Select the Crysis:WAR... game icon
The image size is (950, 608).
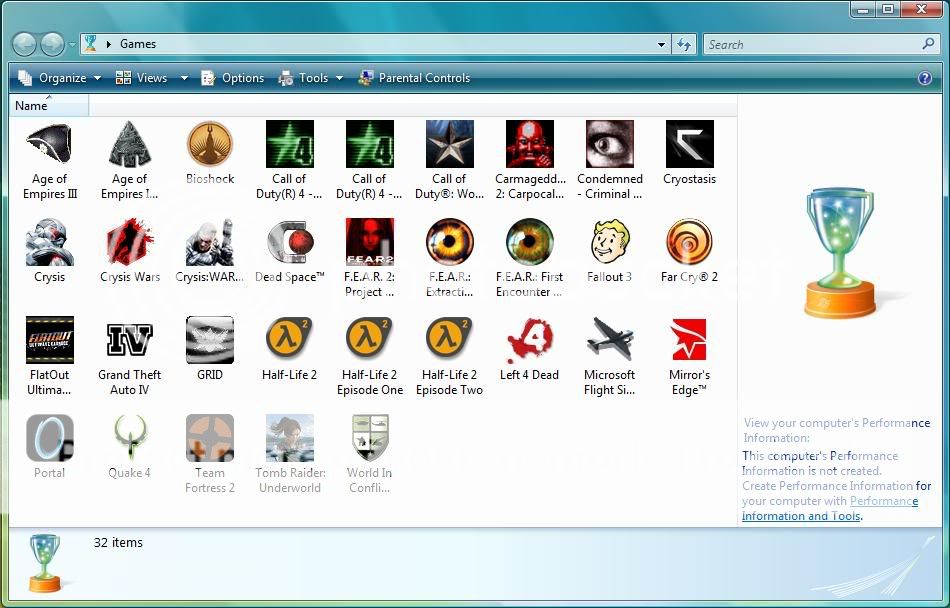point(210,242)
